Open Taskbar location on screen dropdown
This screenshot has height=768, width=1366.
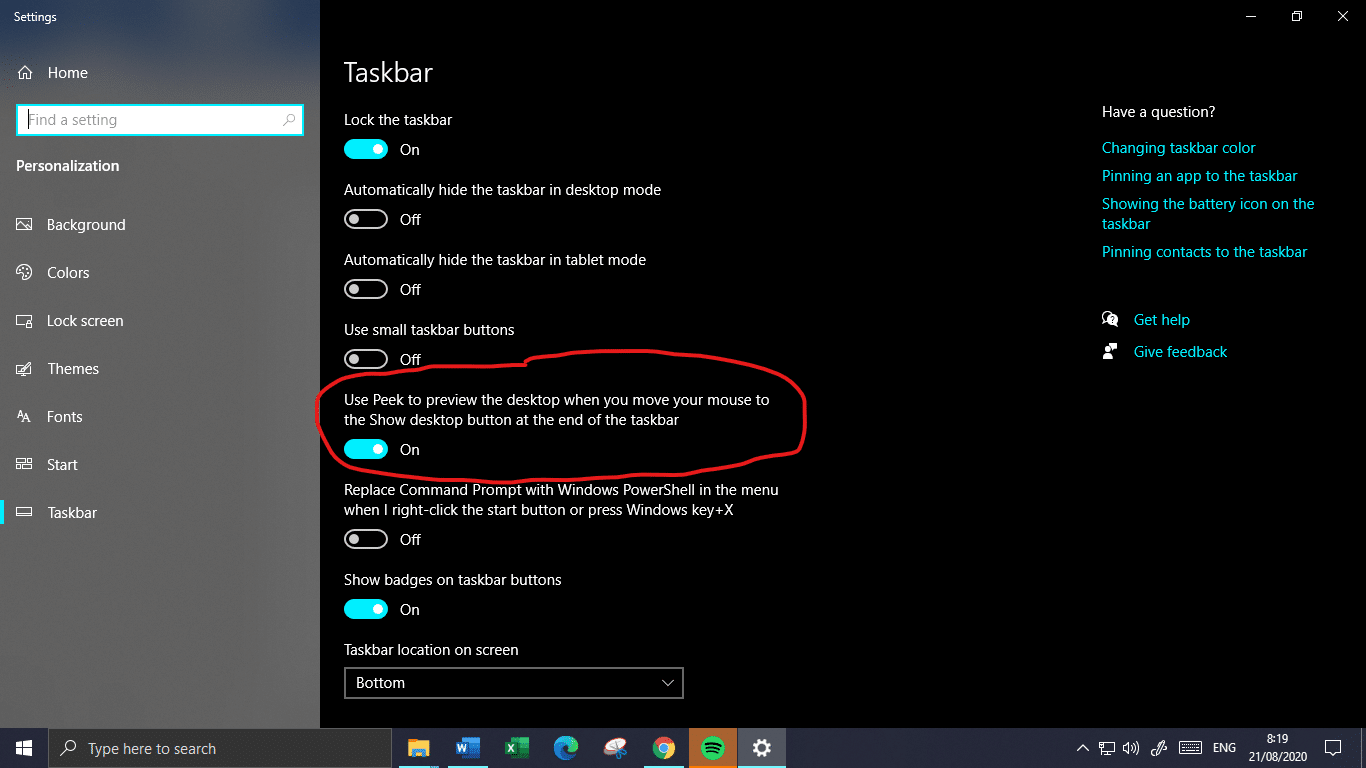pos(514,683)
